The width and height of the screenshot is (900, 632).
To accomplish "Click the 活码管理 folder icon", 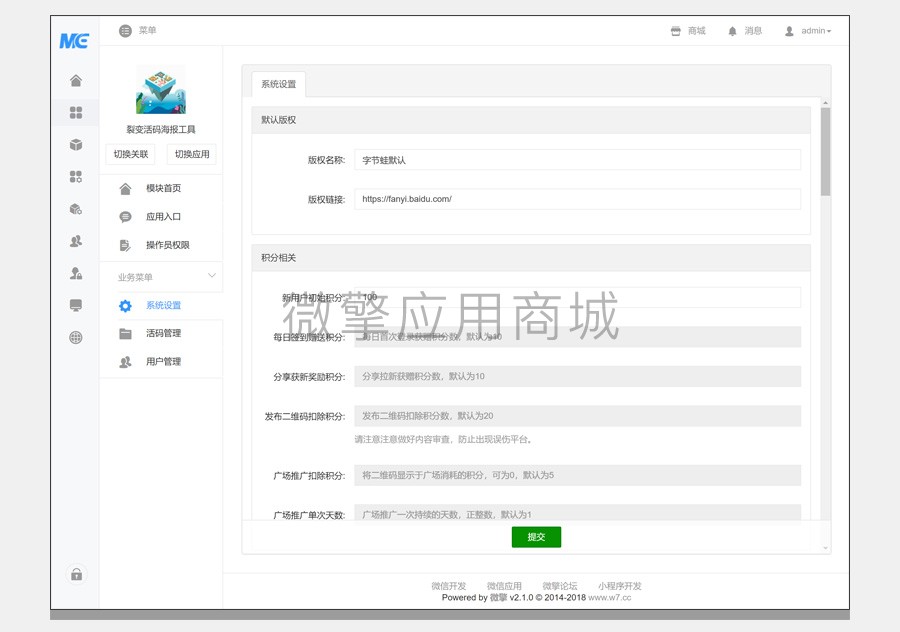I will point(124,333).
